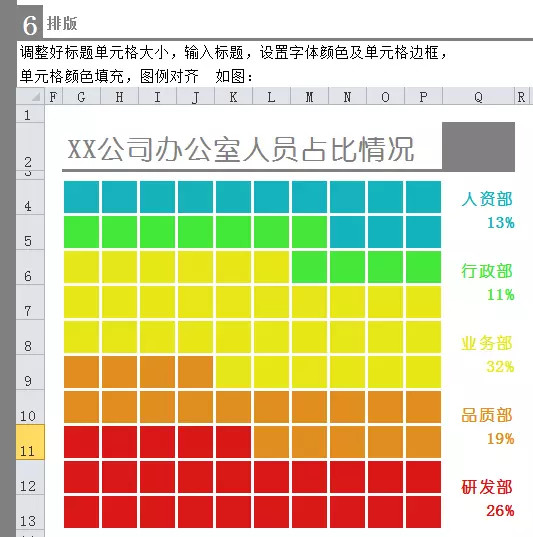533x537 pixels.
Task: Click teal cell P5
Action: (x=423, y=232)
